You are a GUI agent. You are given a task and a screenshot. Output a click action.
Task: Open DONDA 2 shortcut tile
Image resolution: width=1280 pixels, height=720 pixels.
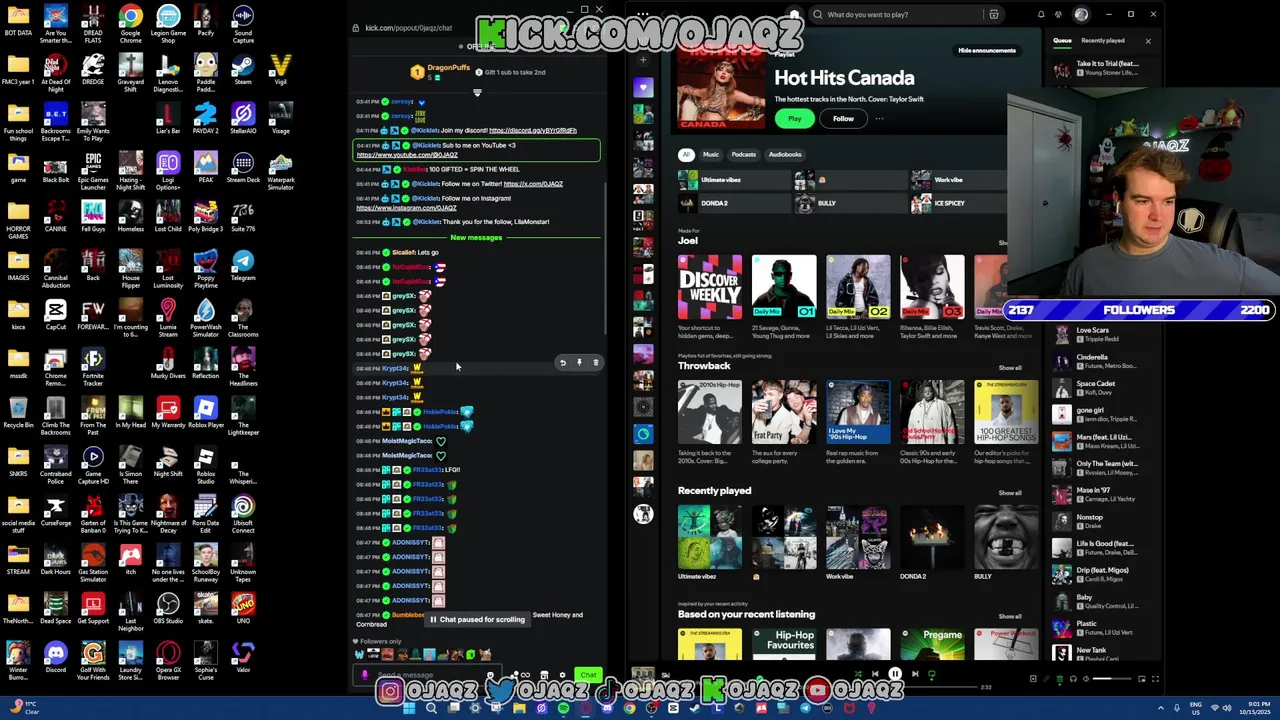pyautogui.click(x=734, y=203)
